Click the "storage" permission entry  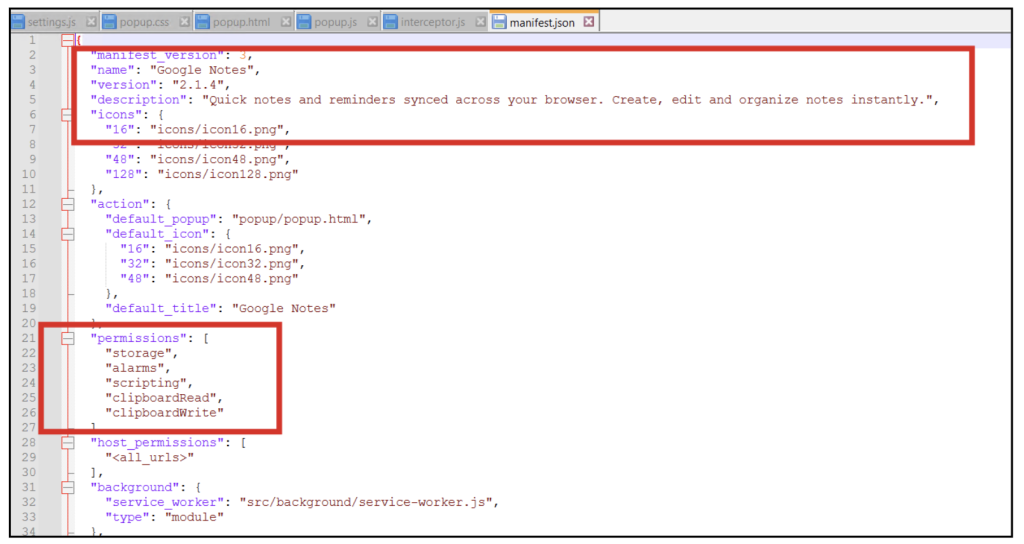(x=138, y=353)
